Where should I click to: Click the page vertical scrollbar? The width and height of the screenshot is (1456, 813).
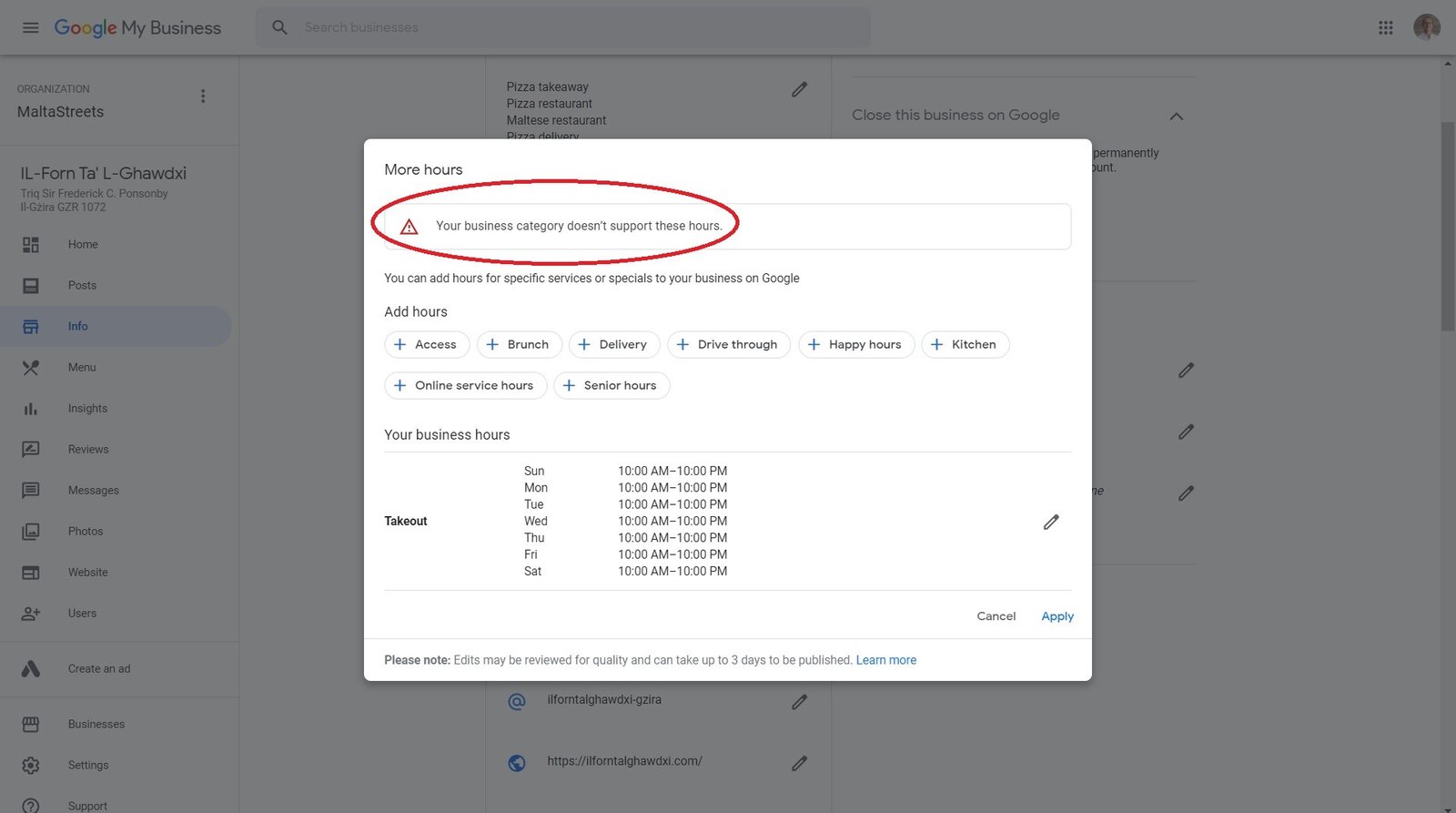click(x=1448, y=228)
